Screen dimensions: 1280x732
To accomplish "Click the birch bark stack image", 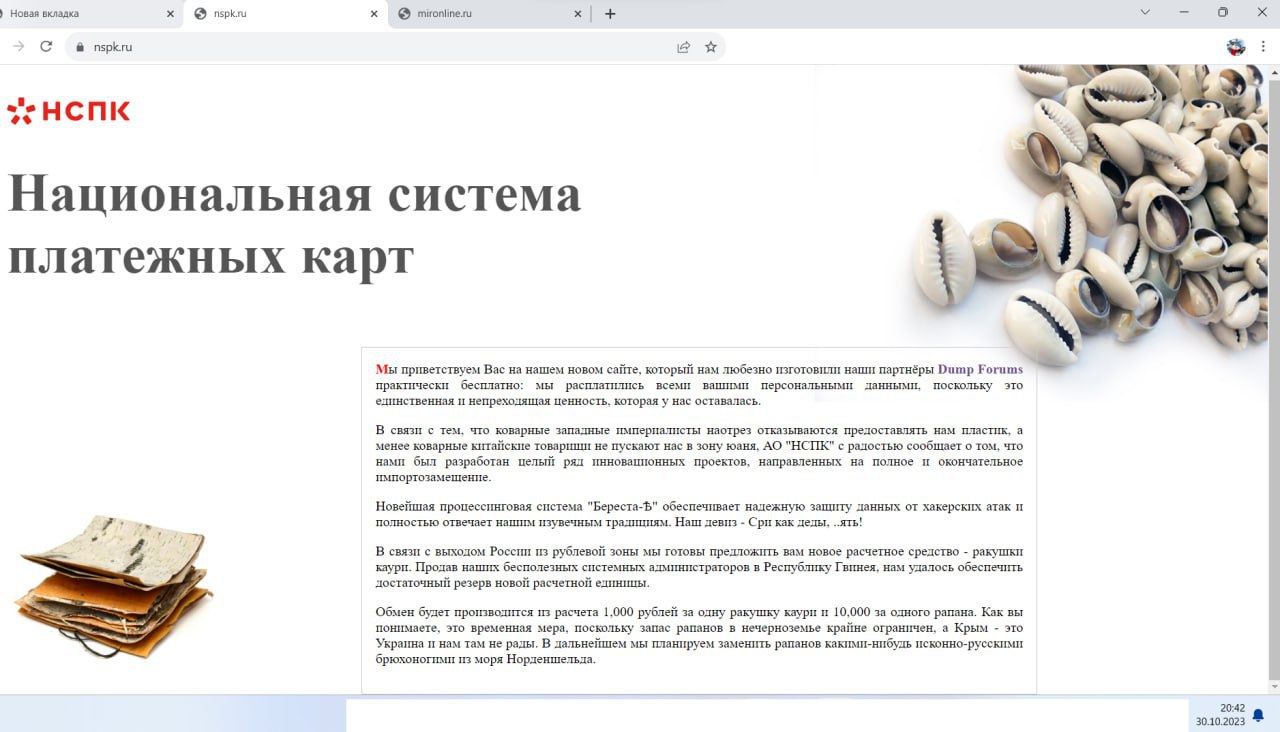I will pyautogui.click(x=112, y=585).
